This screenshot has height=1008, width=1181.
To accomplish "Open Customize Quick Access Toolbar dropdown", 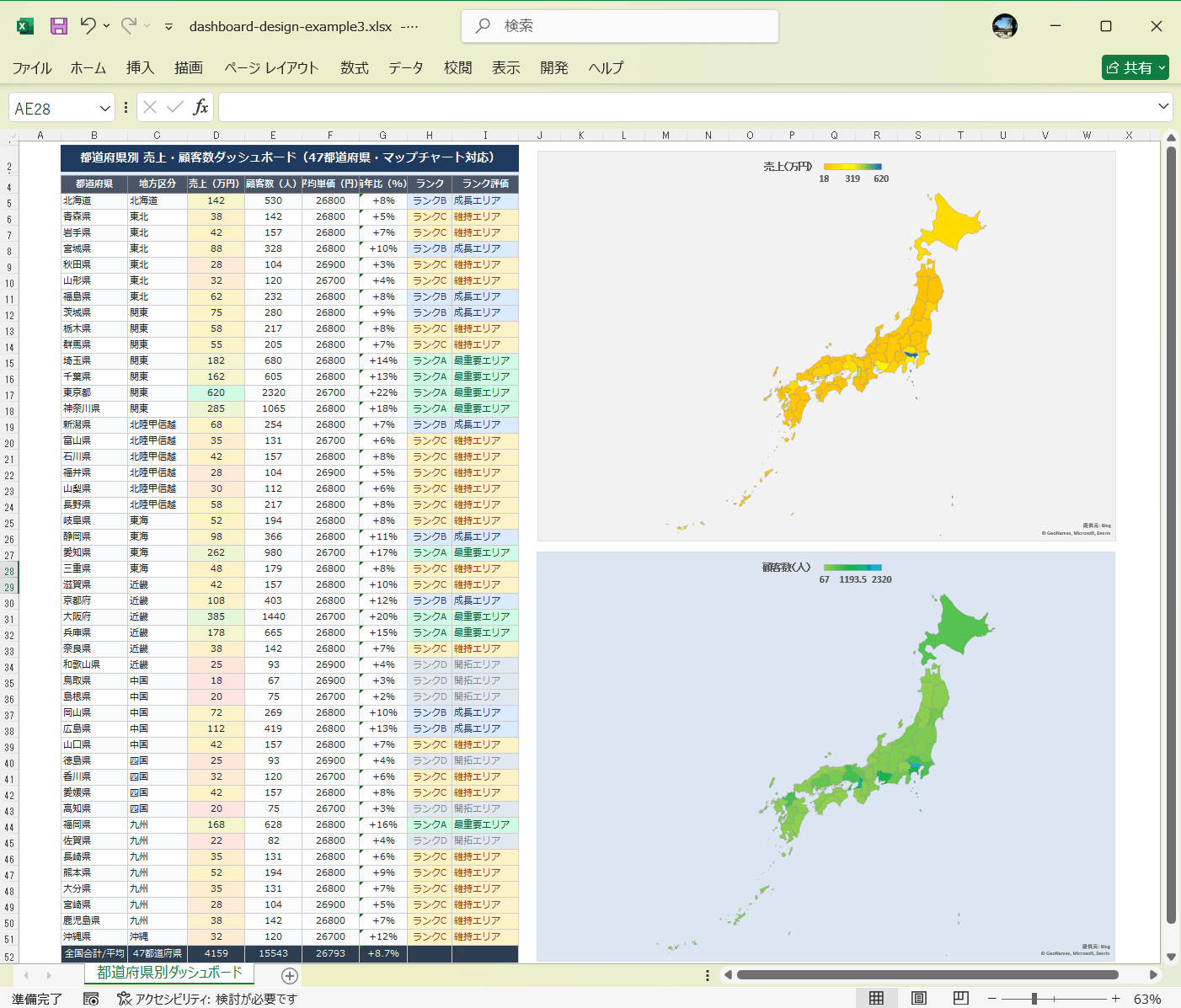I will click(x=168, y=26).
